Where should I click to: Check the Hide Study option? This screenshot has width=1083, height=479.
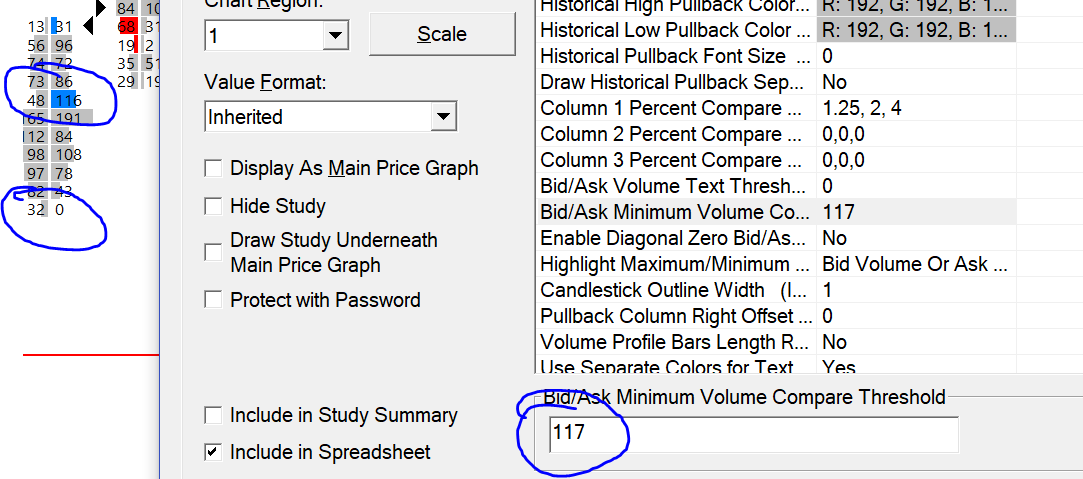click(x=213, y=207)
